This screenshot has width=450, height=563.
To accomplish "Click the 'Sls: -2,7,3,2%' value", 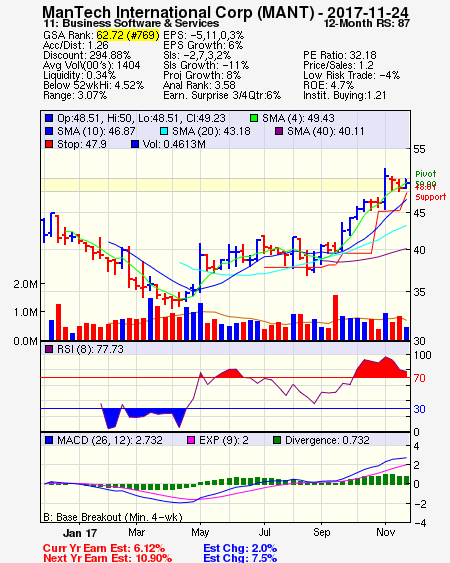I will coord(197,55).
